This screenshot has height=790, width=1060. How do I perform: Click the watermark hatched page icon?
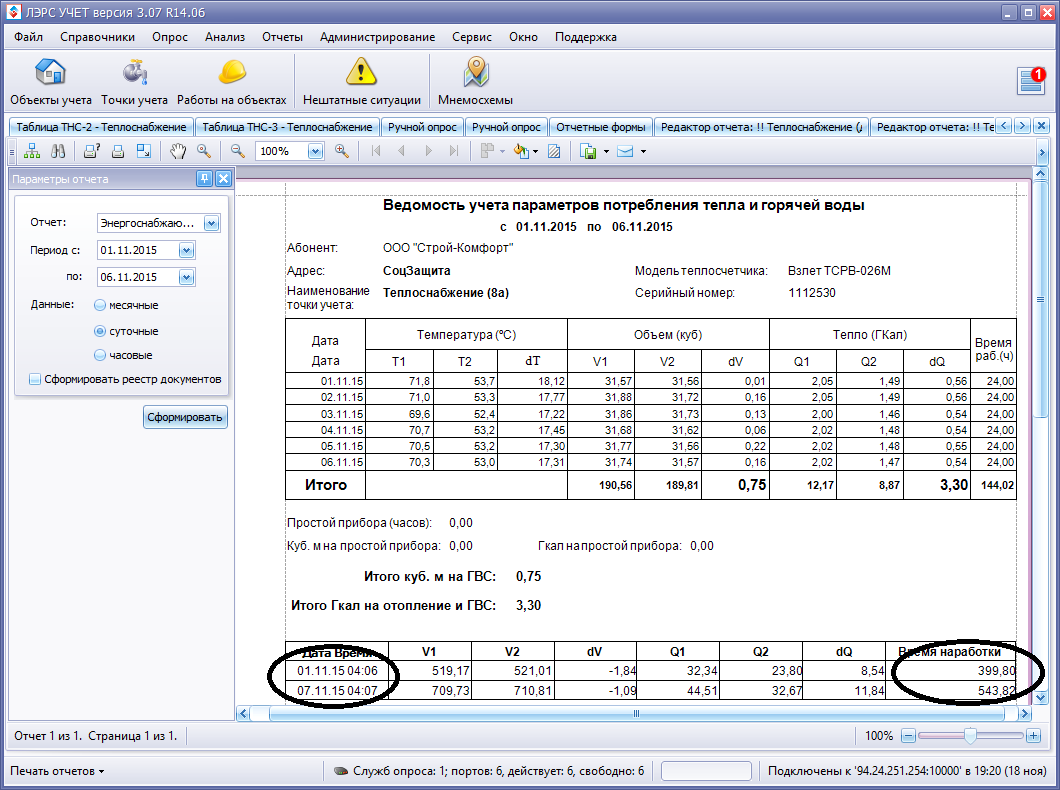(554, 151)
